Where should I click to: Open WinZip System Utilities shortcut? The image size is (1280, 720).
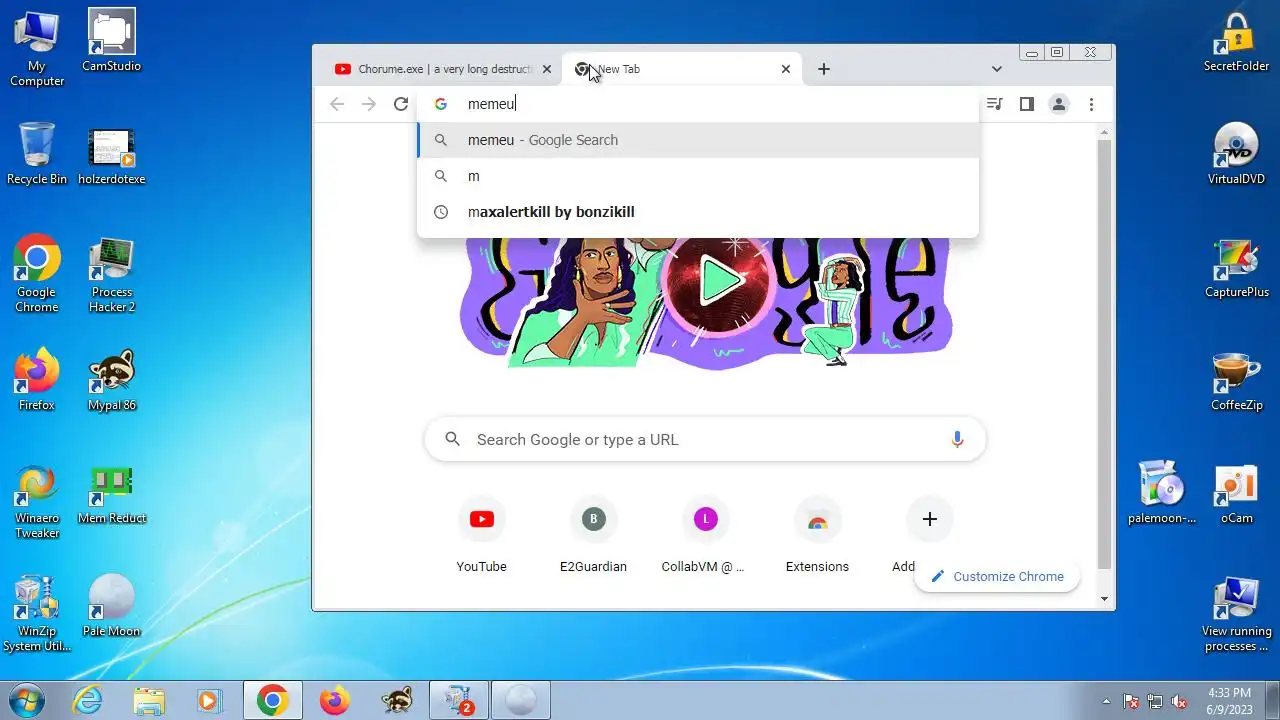[37, 614]
